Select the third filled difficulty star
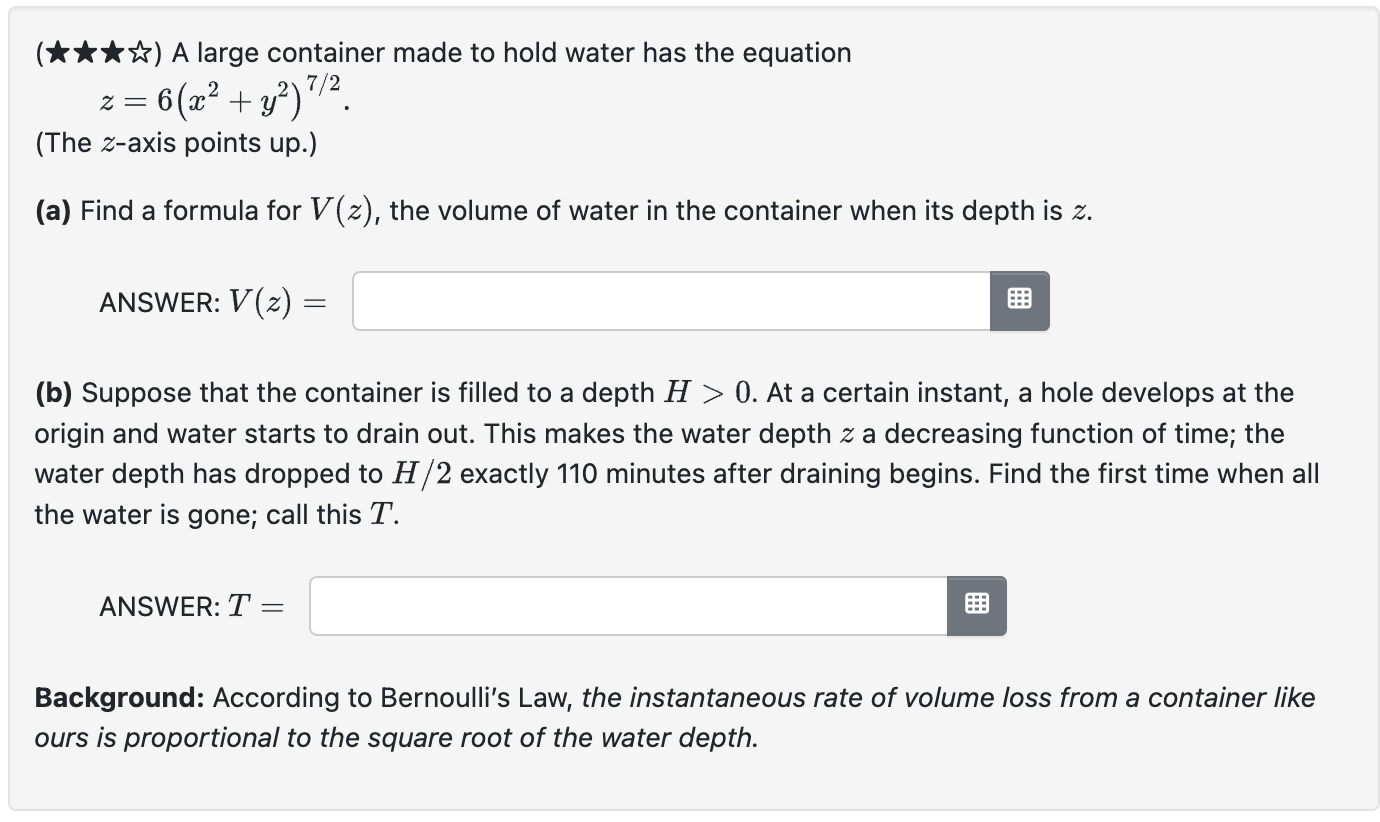This screenshot has width=1380, height=822. [x=112, y=52]
